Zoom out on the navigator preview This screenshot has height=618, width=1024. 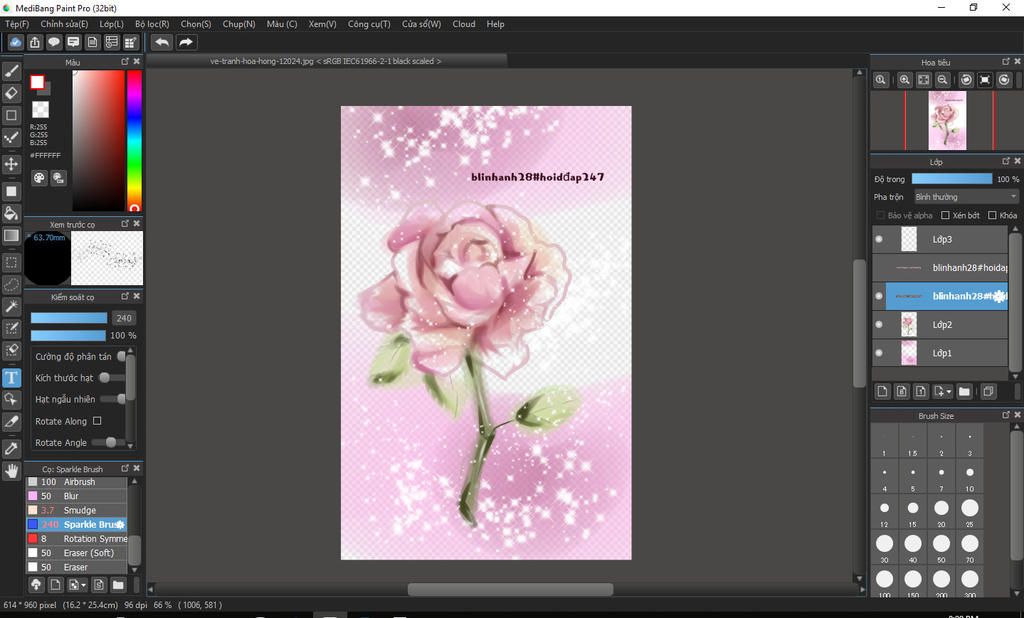942,80
